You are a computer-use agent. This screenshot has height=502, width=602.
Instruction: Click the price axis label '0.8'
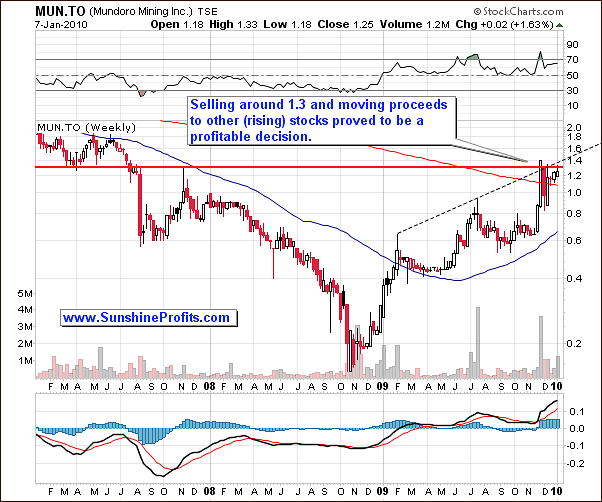click(574, 214)
